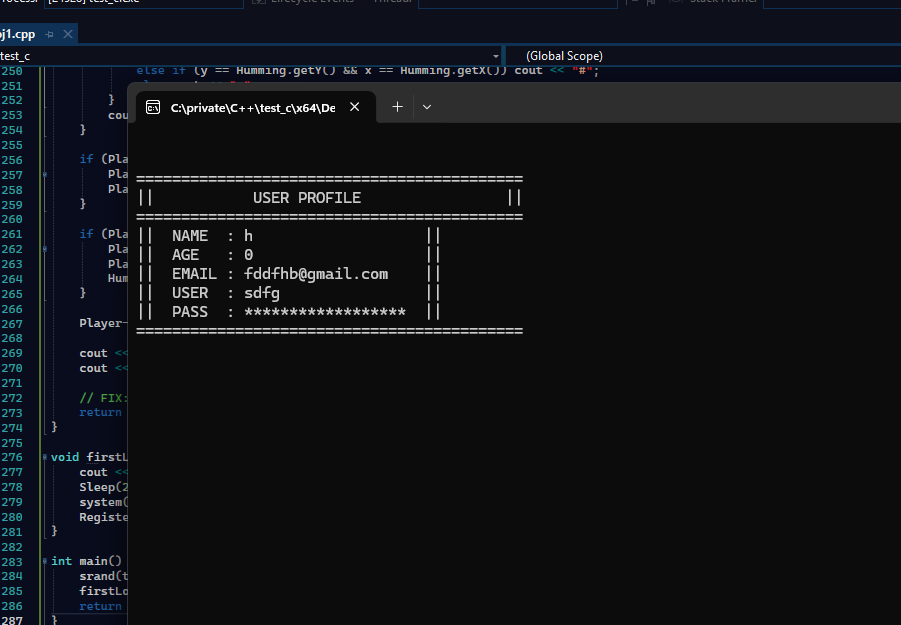
Task: Click the cout statement on line 269
Action: pyautogui.click(x=103, y=353)
